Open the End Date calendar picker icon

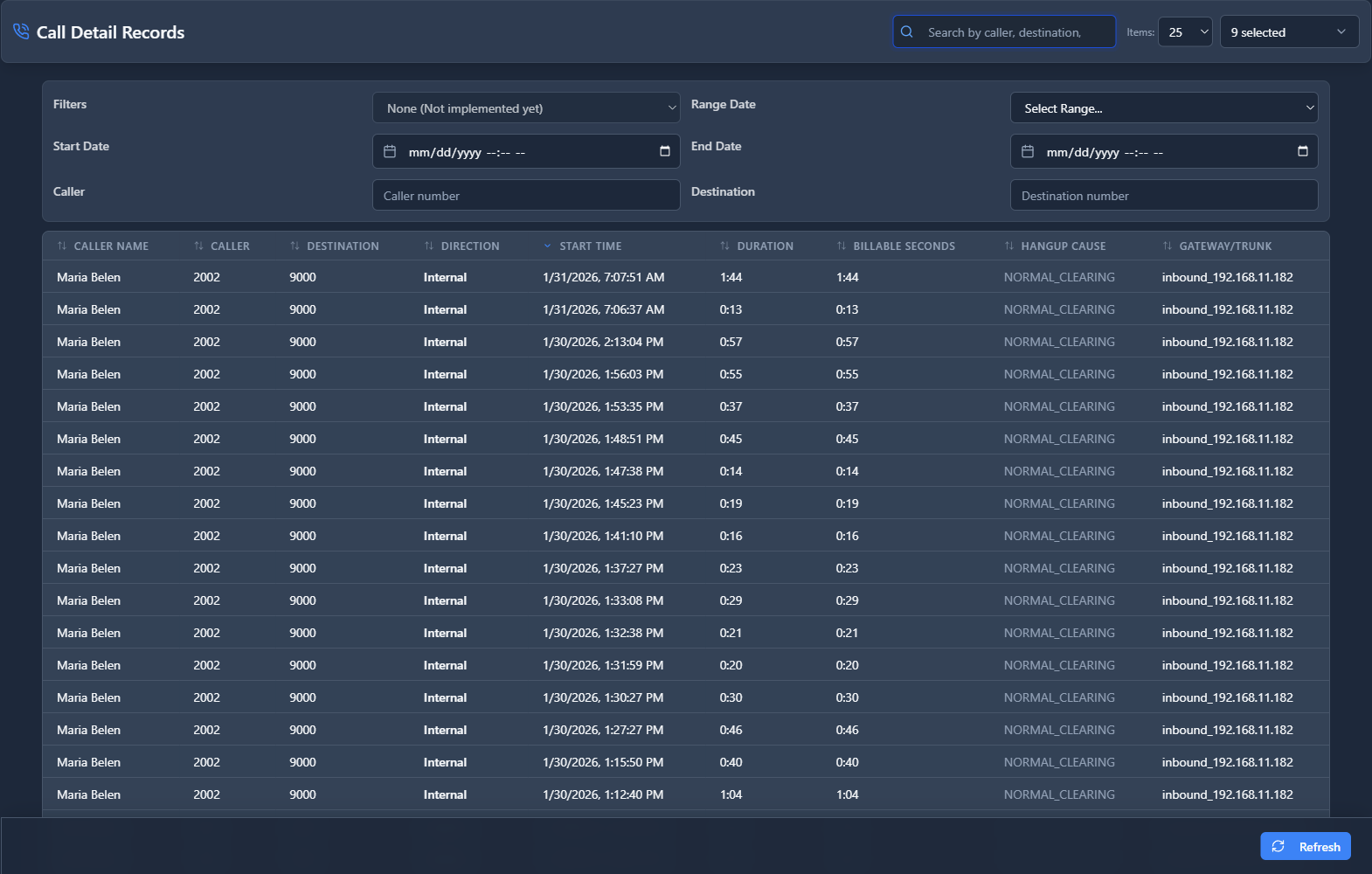tap(1302, 151)
